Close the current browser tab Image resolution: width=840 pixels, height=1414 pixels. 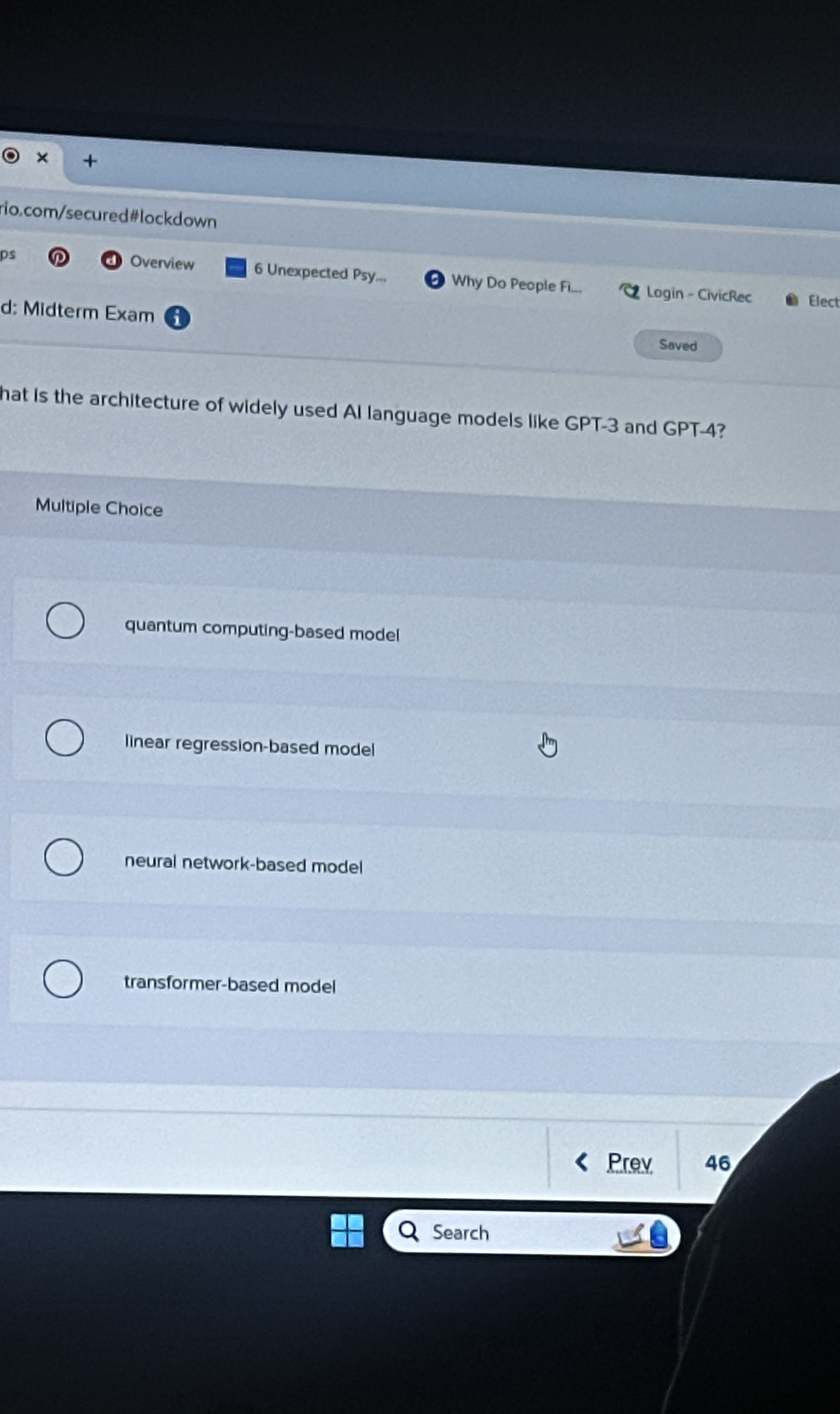[42, 158]
